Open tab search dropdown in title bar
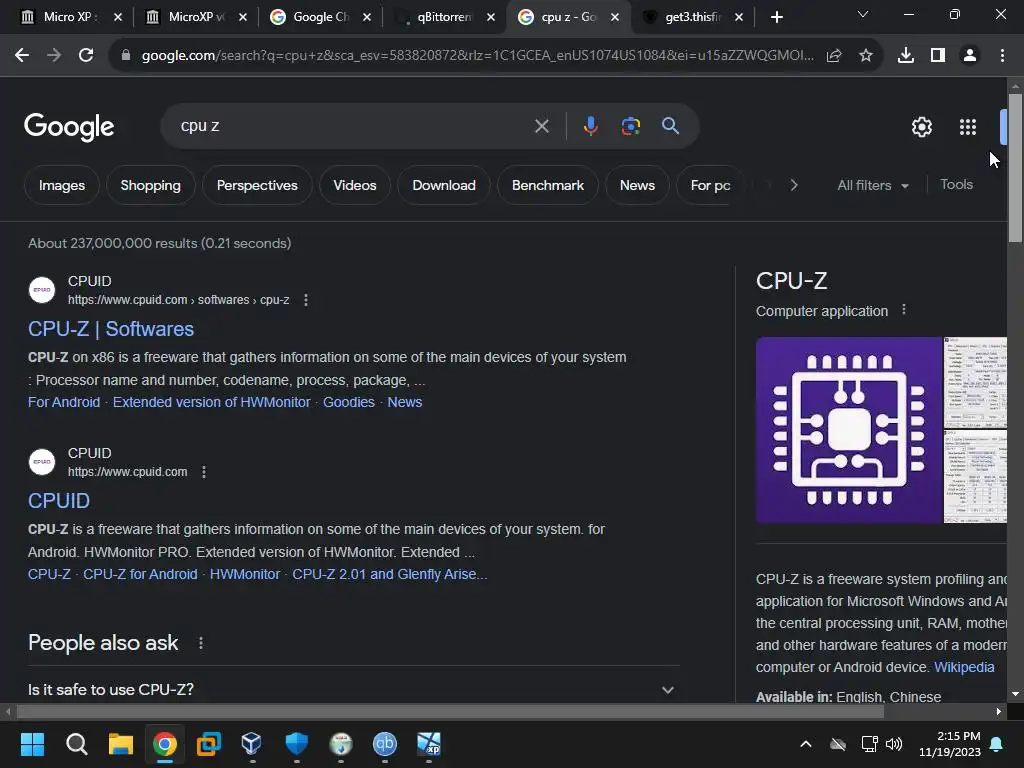 tap(863, 14)
